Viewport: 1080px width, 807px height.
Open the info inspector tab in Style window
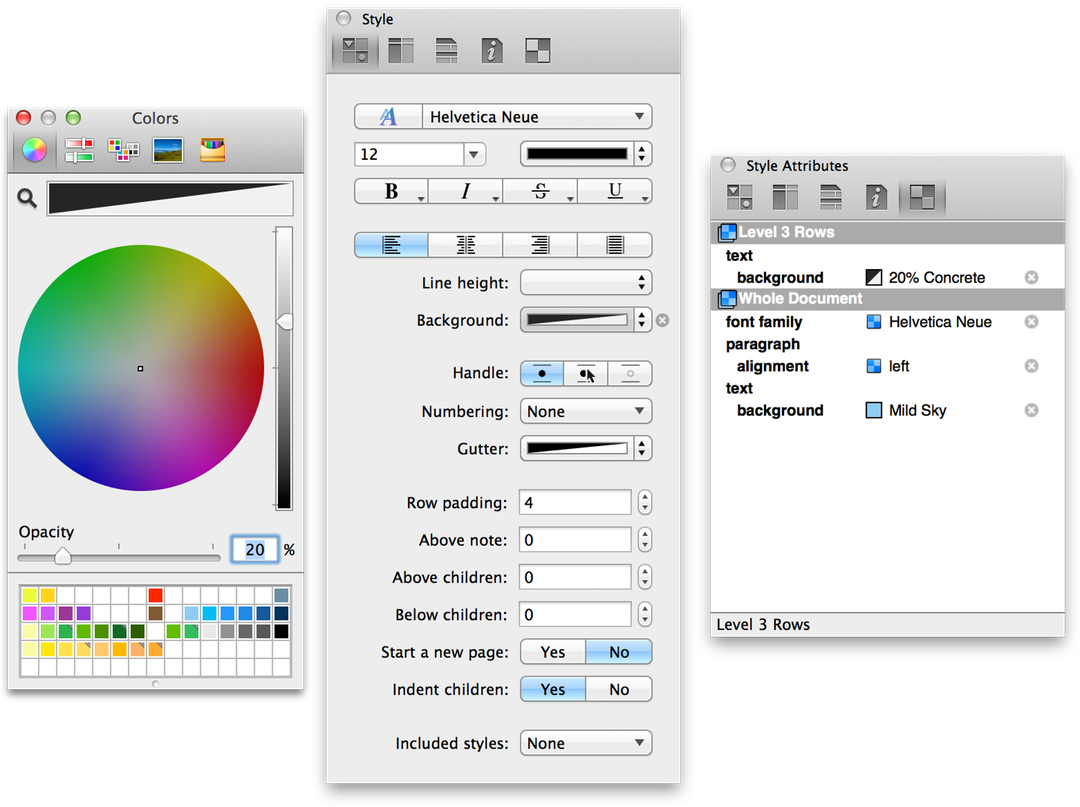(x=492, y=50)
